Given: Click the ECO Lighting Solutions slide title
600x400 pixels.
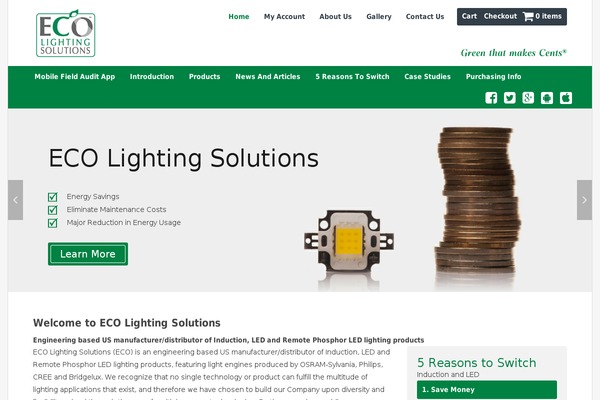Looking at the screenshot, I should tap(183, 158).
